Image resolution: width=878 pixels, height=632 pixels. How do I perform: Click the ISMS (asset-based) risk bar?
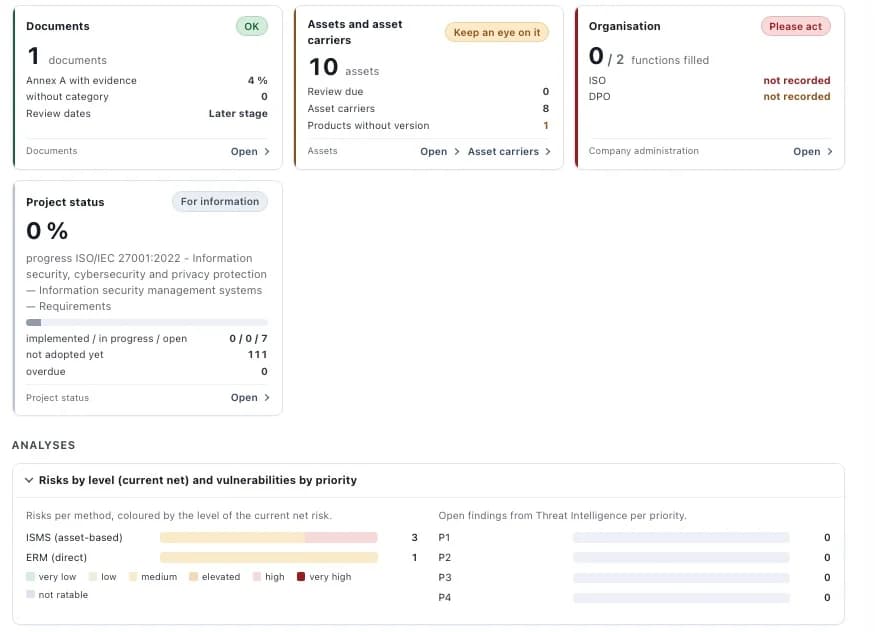click(269, 537)
